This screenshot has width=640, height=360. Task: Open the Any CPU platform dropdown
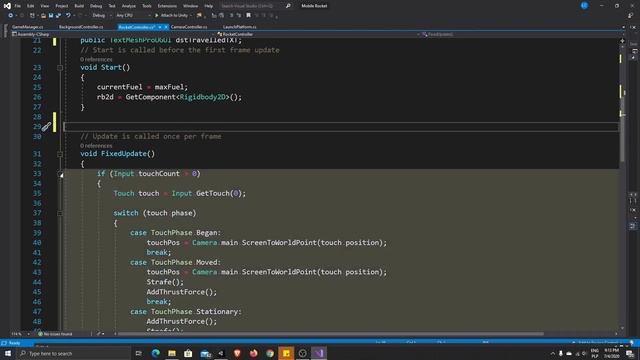pyautogui.click(x=133, y=15)
